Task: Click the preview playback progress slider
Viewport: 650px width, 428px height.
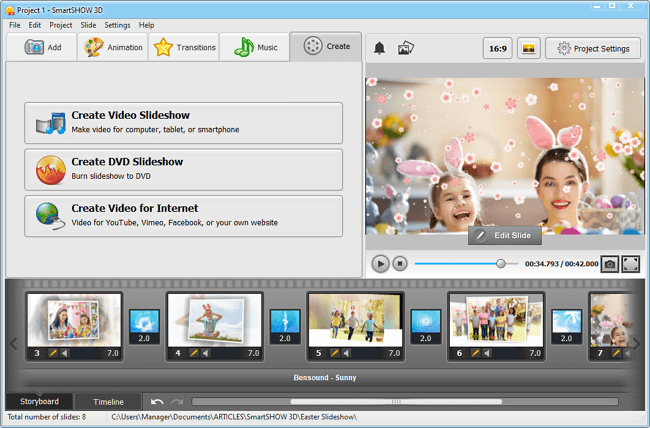Action: click(466, 264)
